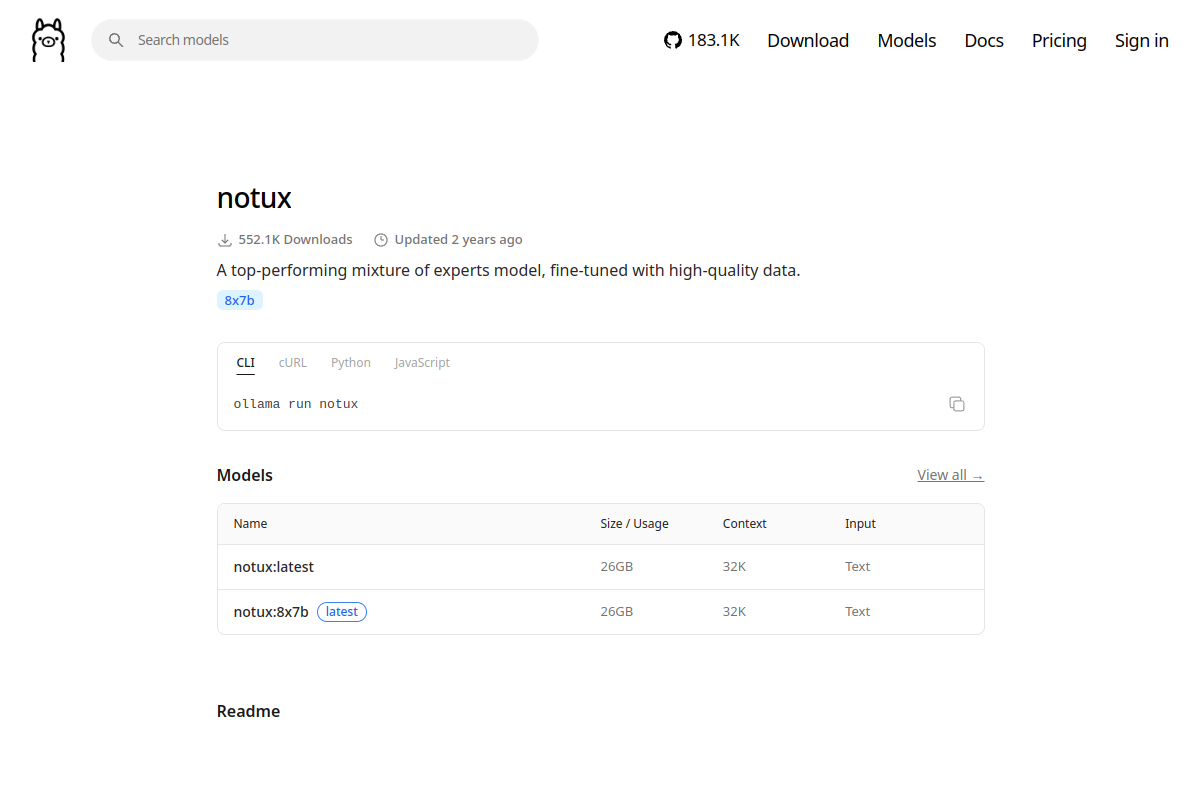Click the Models section heading
Viewport: 1200px width, 800px height.
[245, 476]
